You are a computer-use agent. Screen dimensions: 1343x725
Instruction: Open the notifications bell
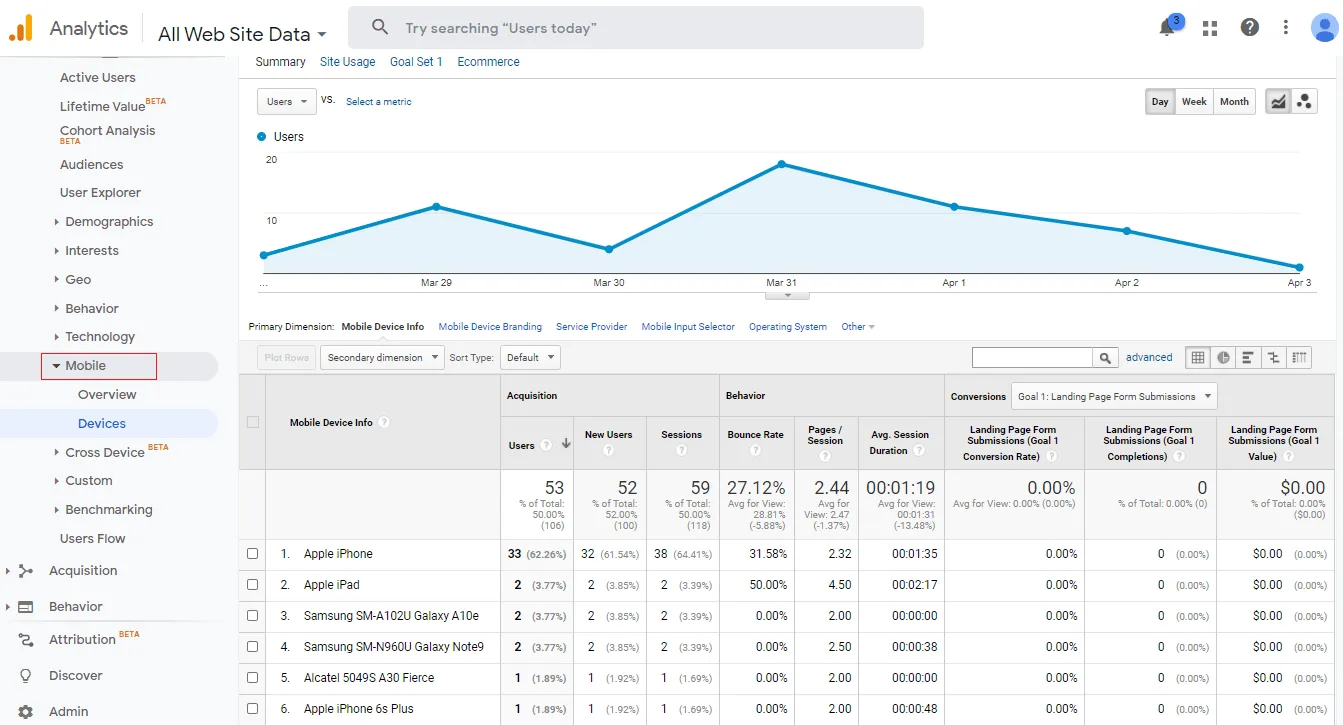1167,28
